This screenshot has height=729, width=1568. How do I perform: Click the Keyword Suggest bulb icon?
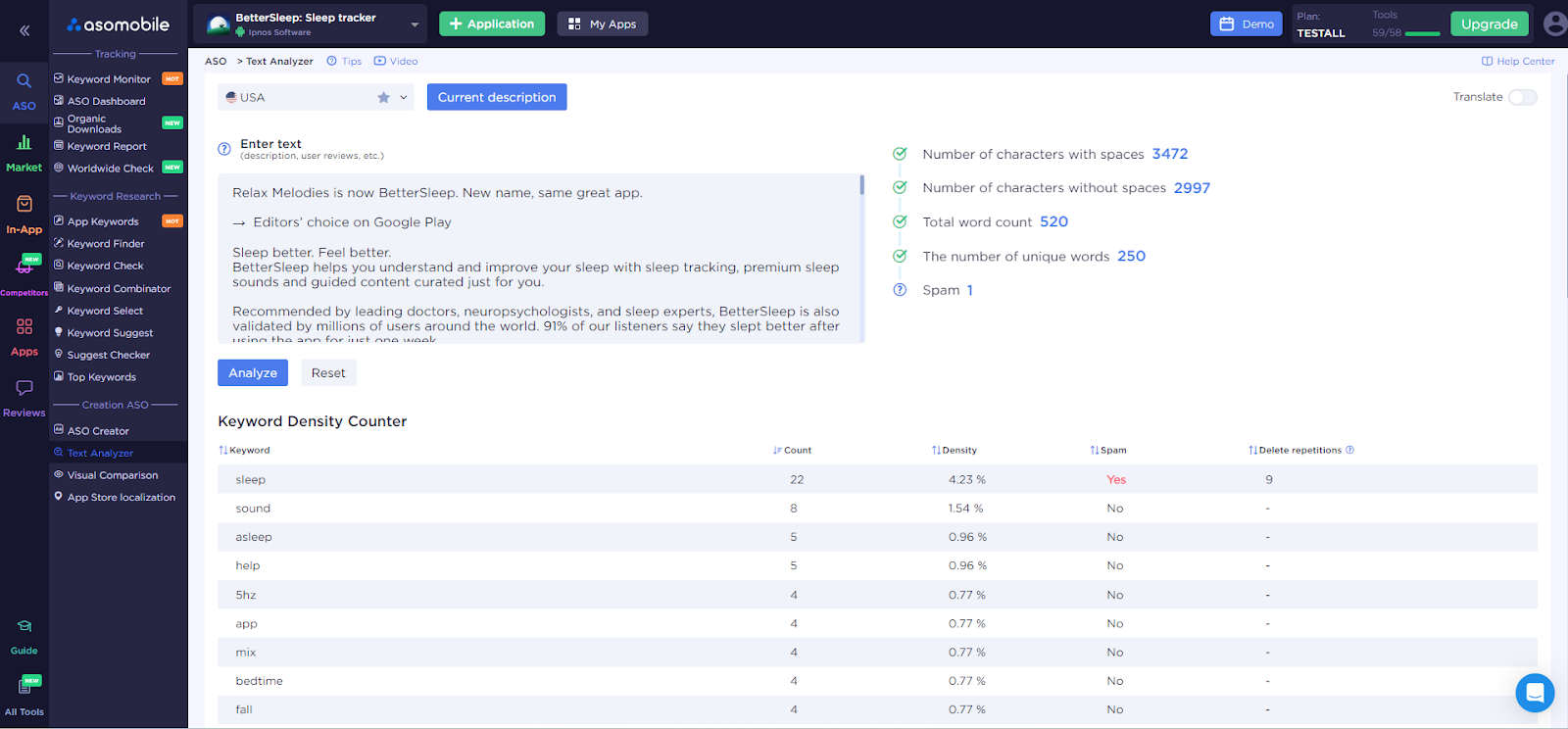click(x=59, y=332)
